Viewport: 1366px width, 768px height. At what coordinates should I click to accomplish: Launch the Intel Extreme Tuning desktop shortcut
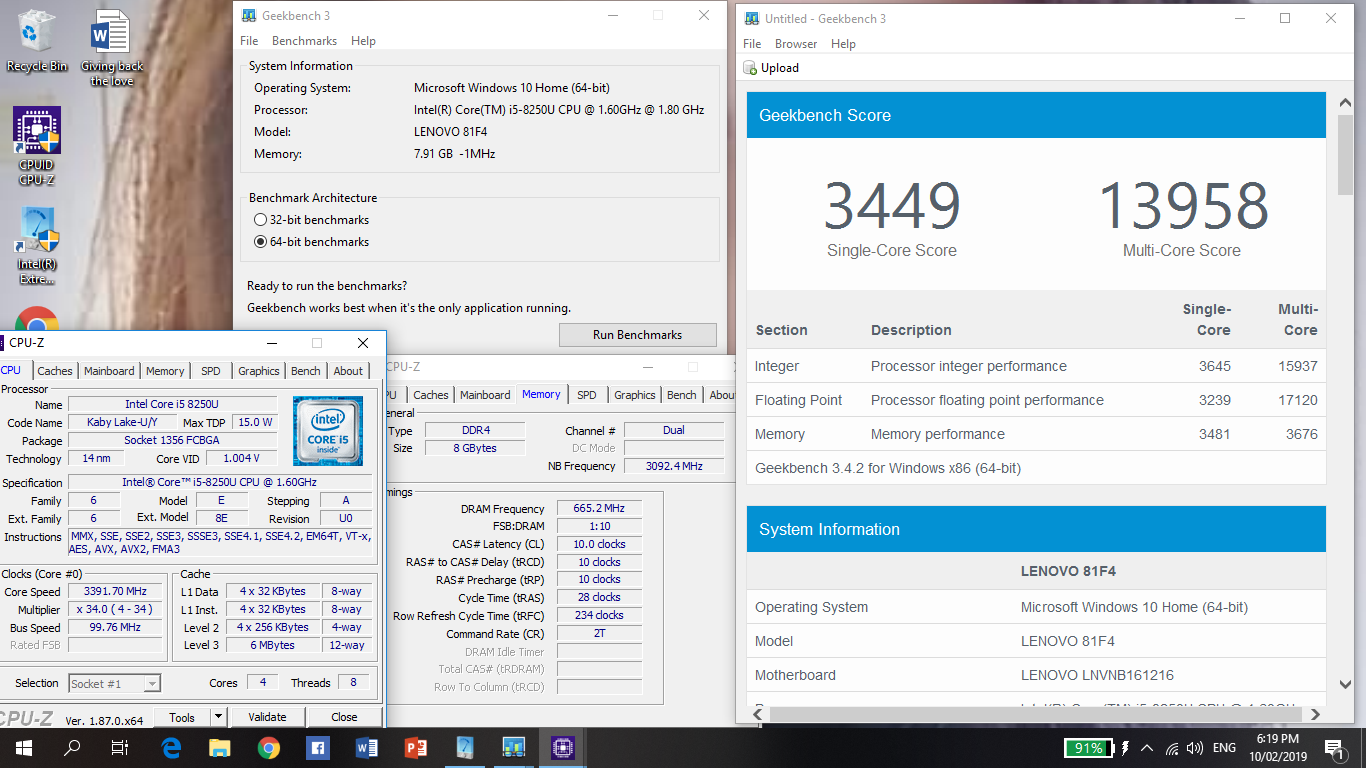pyautogui.click(x=37, y=246)
